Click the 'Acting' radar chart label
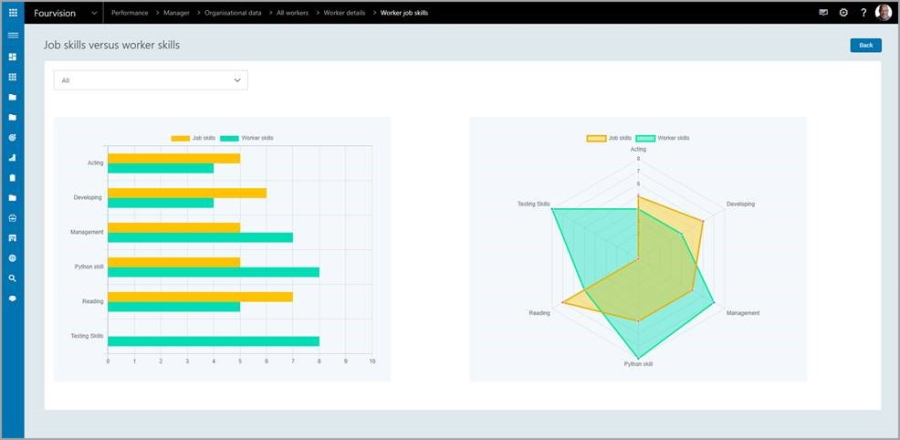The height and width of the screenshot is (440, 900). pos(638,149)
